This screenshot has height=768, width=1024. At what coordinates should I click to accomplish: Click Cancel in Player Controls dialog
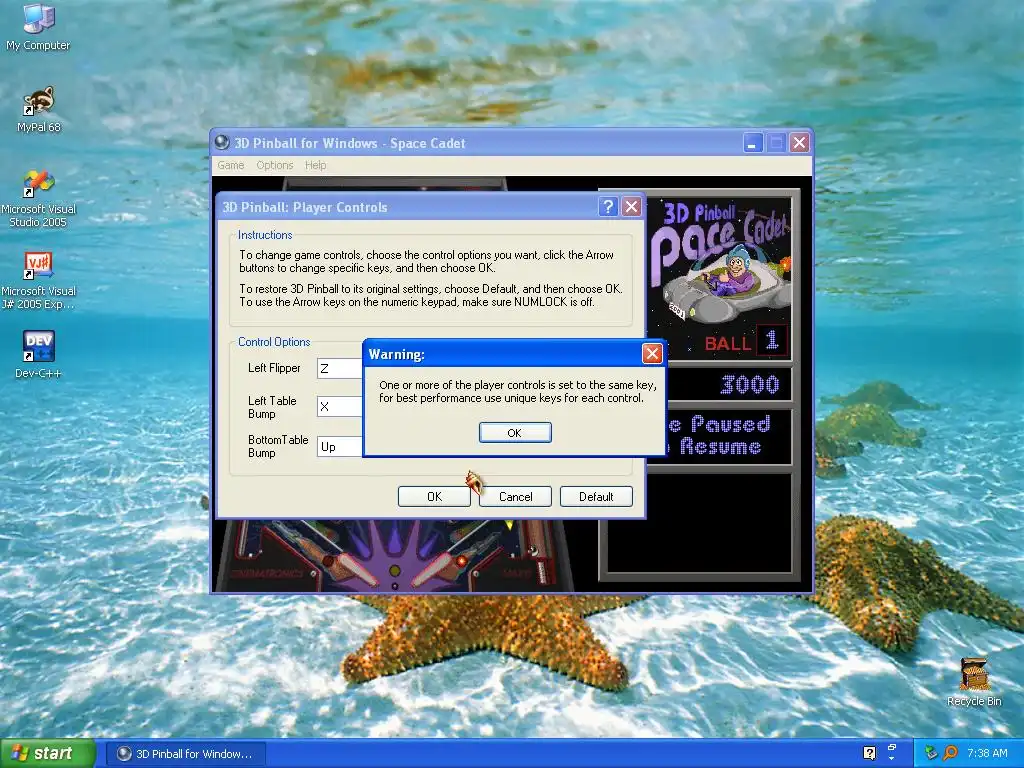point(515,496)
